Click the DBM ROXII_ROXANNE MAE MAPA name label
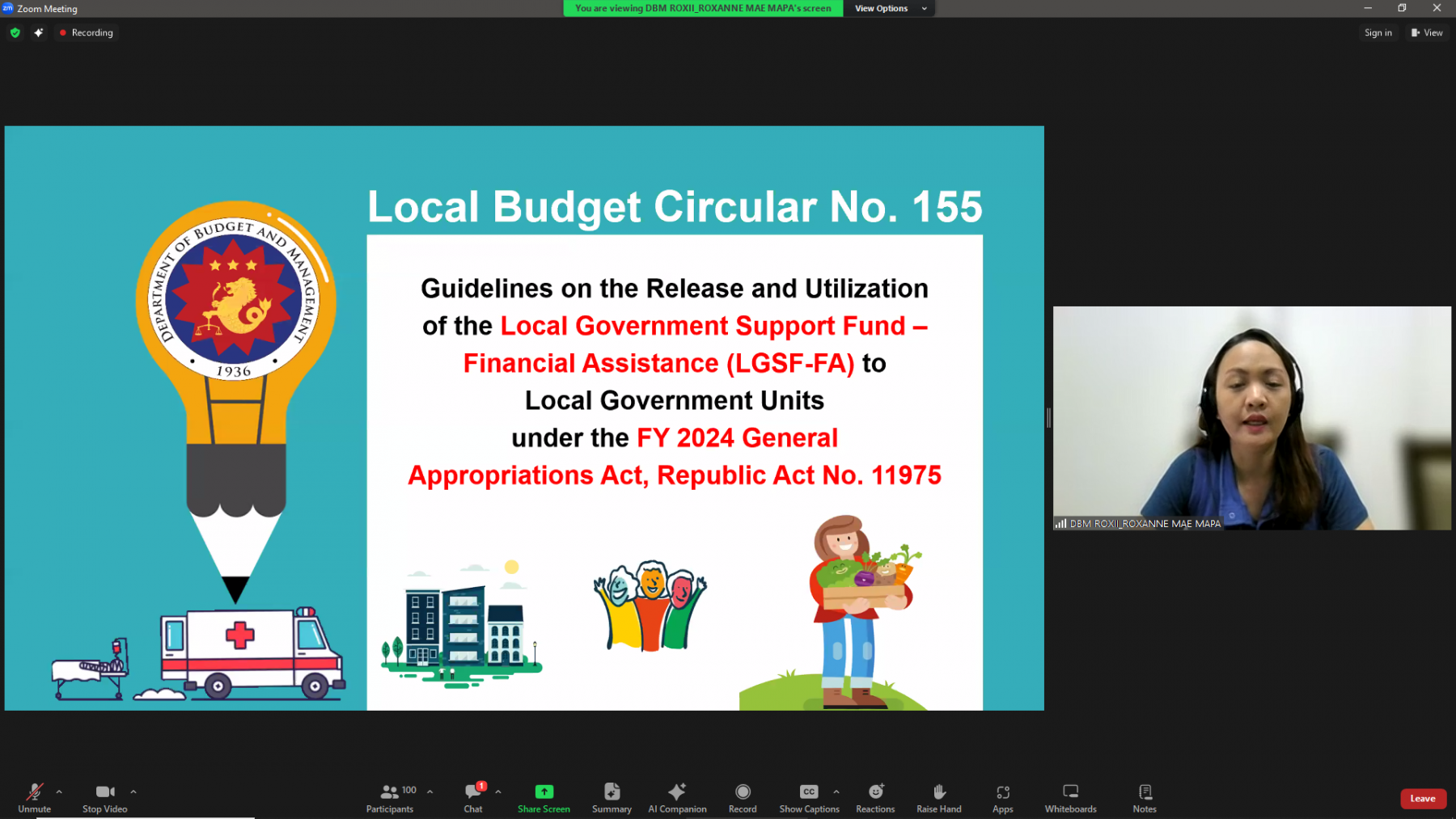Image resolution: width=1456 pixels, height=819 pixels. point(1145,524)
